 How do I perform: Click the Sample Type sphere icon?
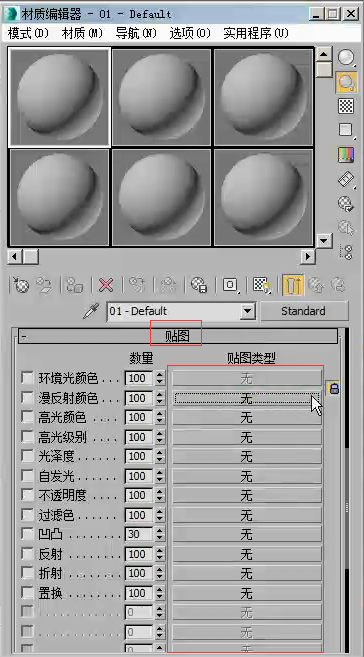(346, 57)
